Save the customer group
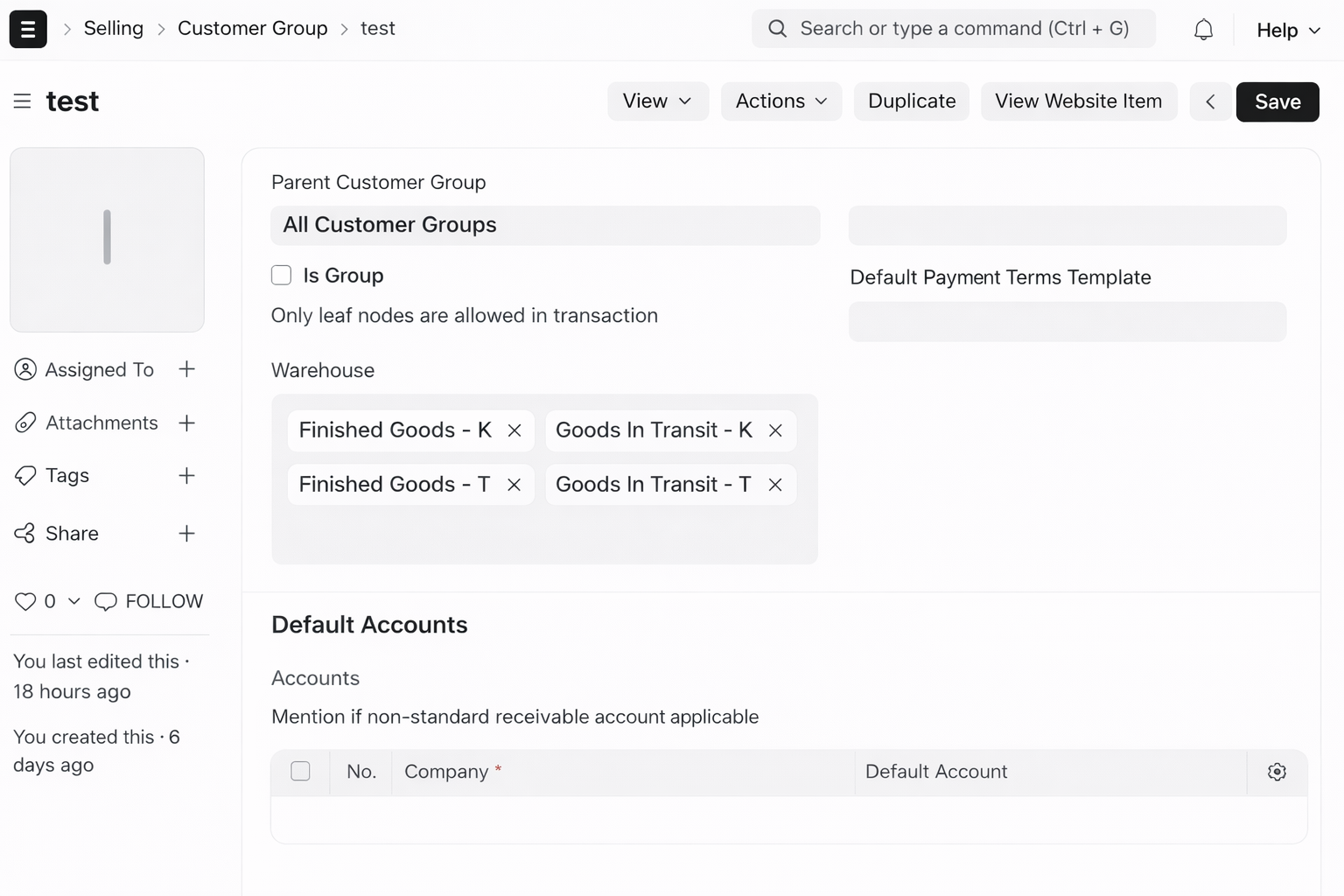 1277,101
